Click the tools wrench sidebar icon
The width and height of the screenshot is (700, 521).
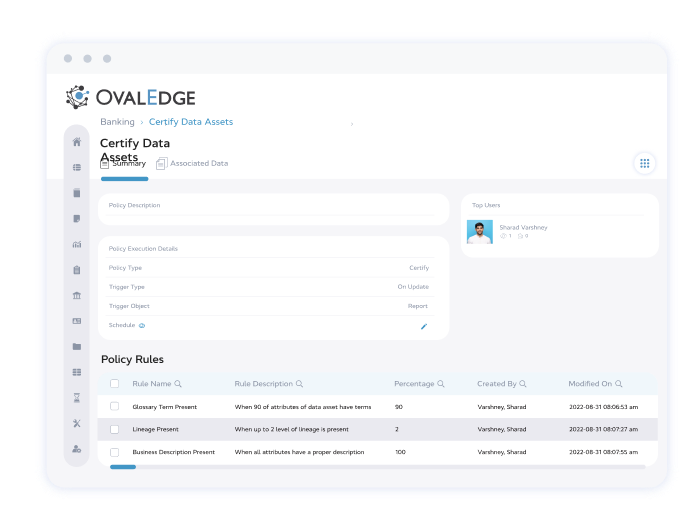pos(77,423)
